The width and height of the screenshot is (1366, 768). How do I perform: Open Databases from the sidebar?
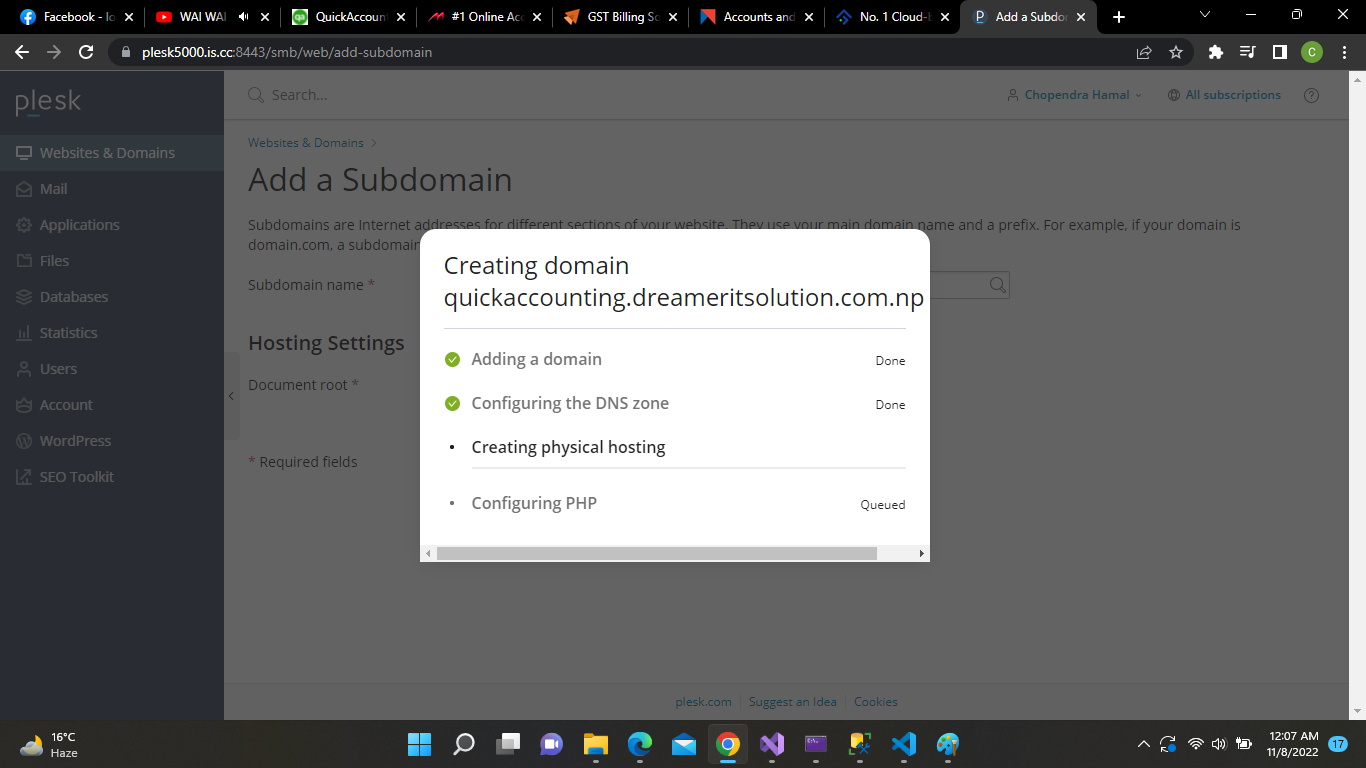point(73,297)
